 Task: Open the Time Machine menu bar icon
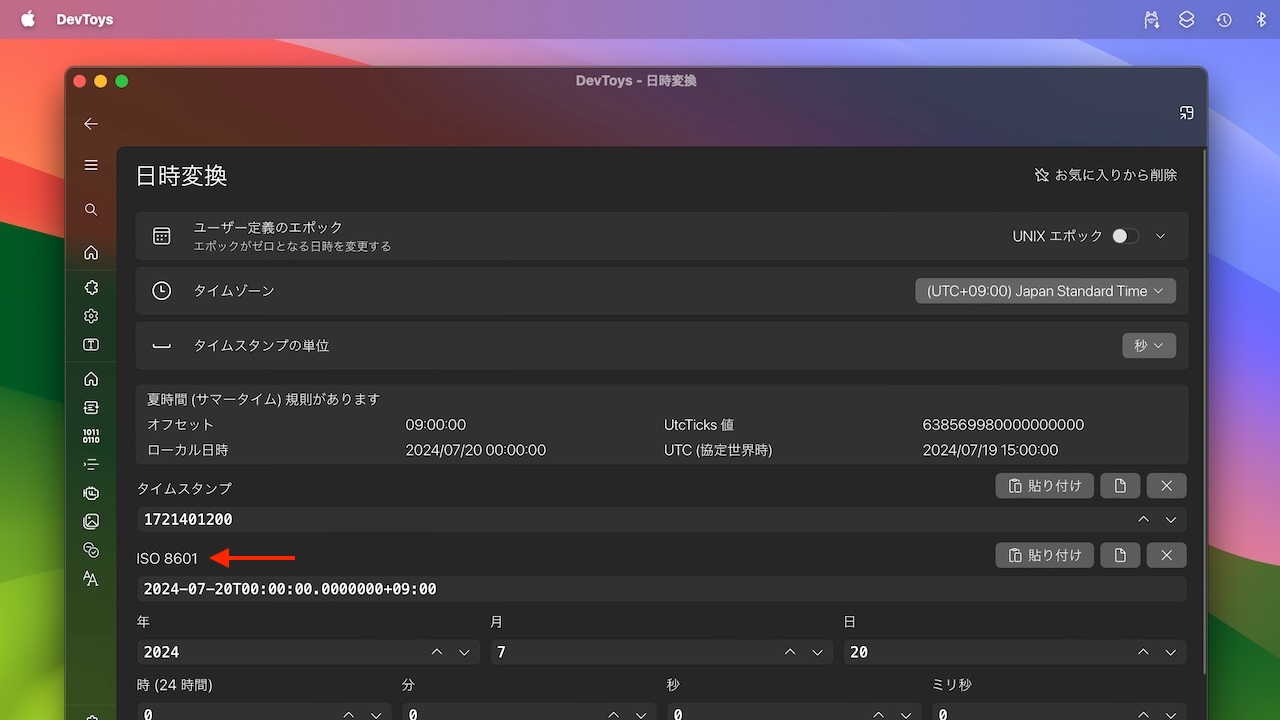pos(1224,20)
